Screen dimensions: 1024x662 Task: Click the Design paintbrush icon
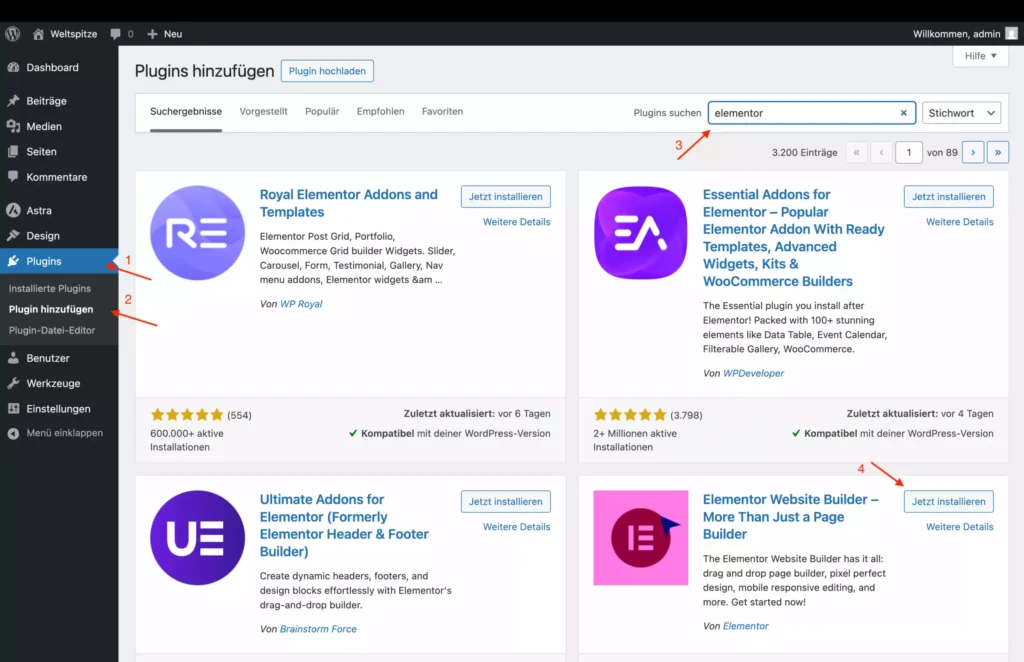[13, 236]
